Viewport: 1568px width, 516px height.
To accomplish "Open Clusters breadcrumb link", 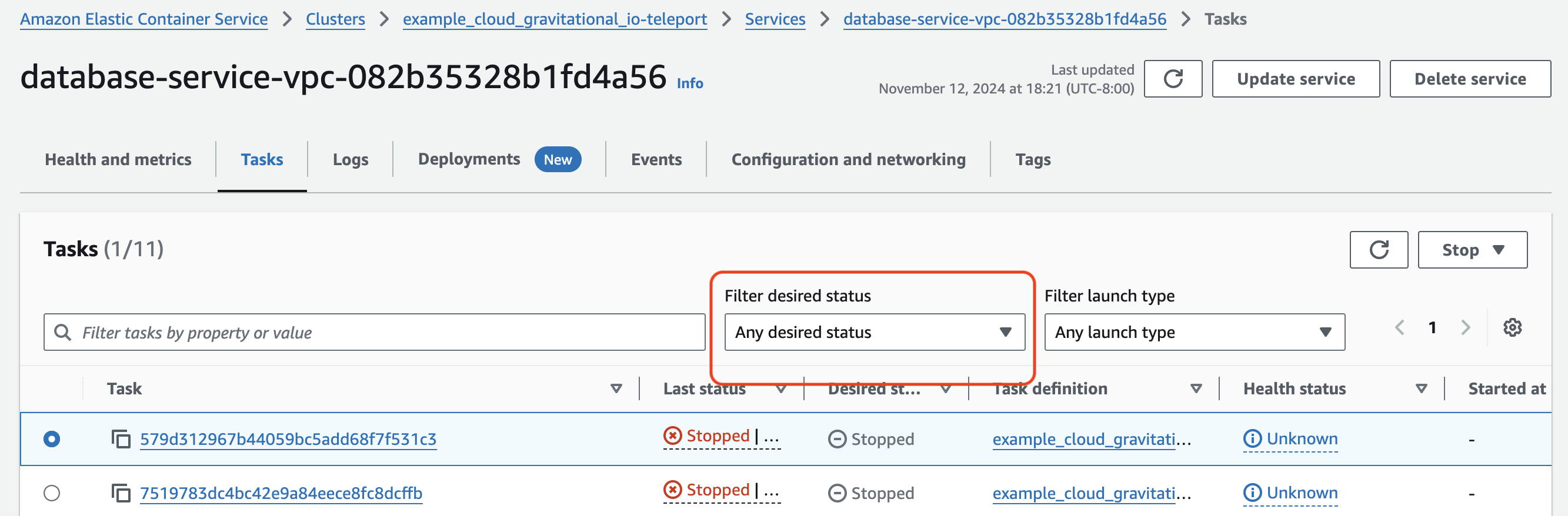I will (335, 19).
